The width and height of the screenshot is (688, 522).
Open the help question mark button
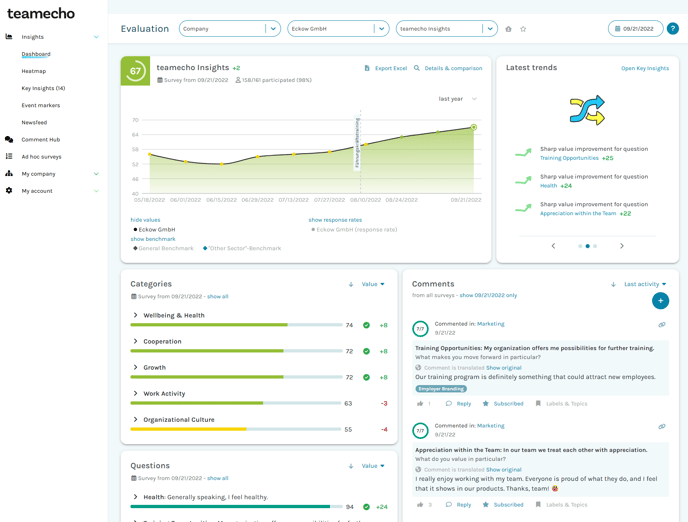[x=673, y=29]
